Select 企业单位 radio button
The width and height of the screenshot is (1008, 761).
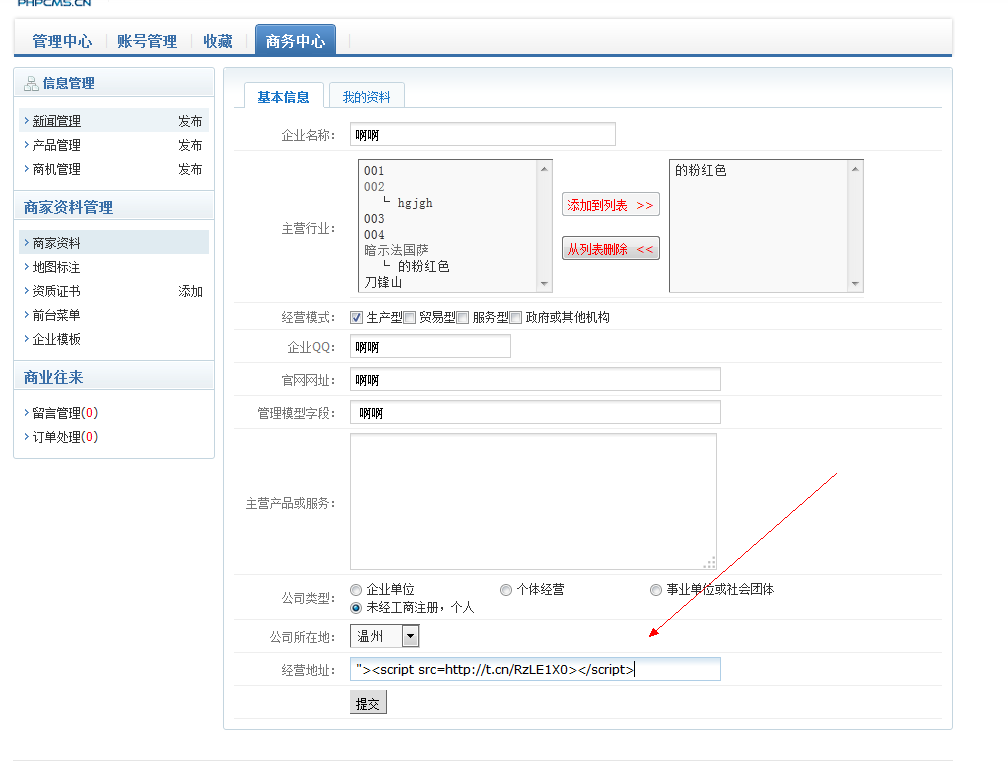pos(356,589)
